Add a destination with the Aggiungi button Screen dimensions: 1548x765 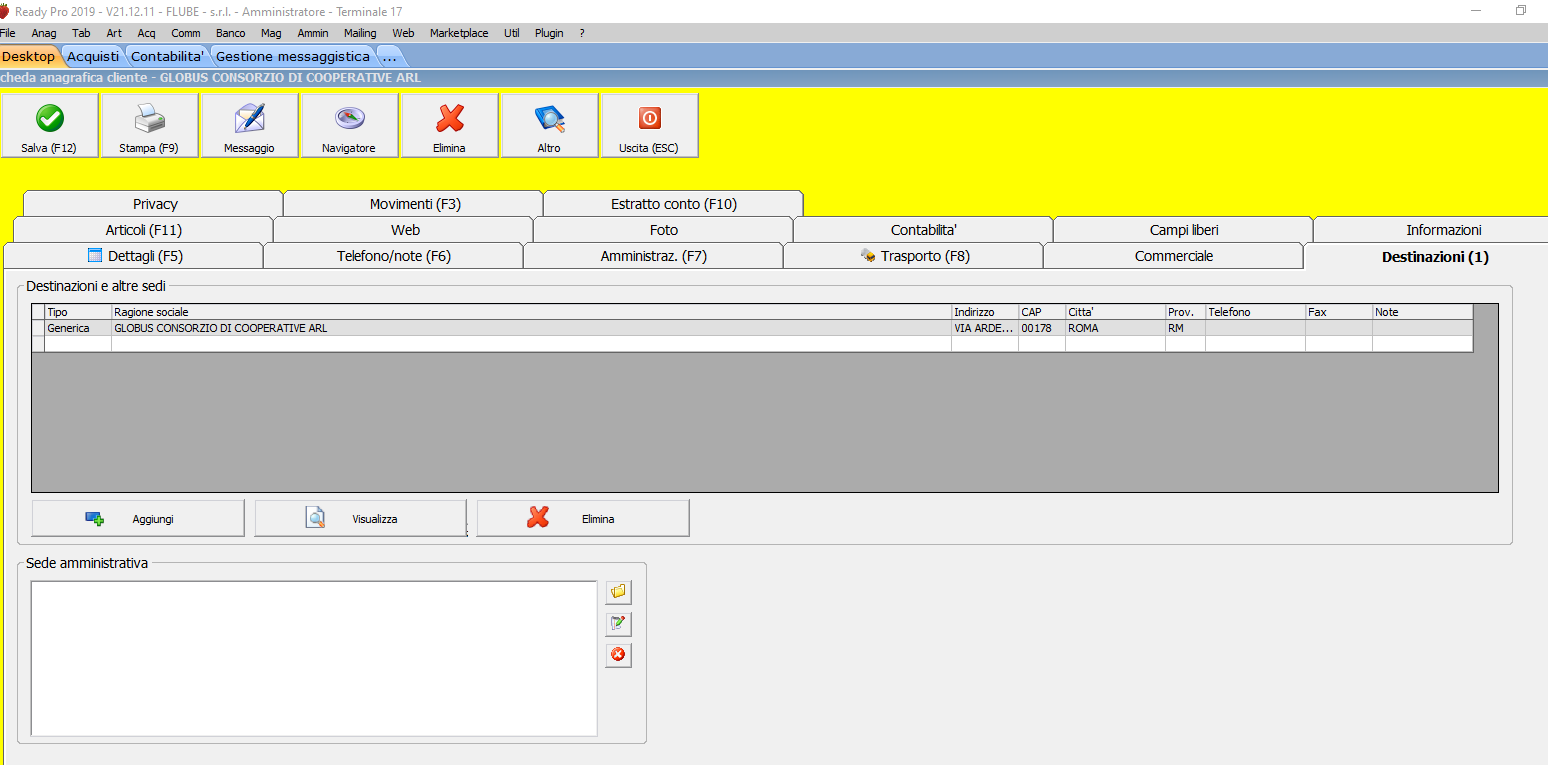click(x=138, y=519)
